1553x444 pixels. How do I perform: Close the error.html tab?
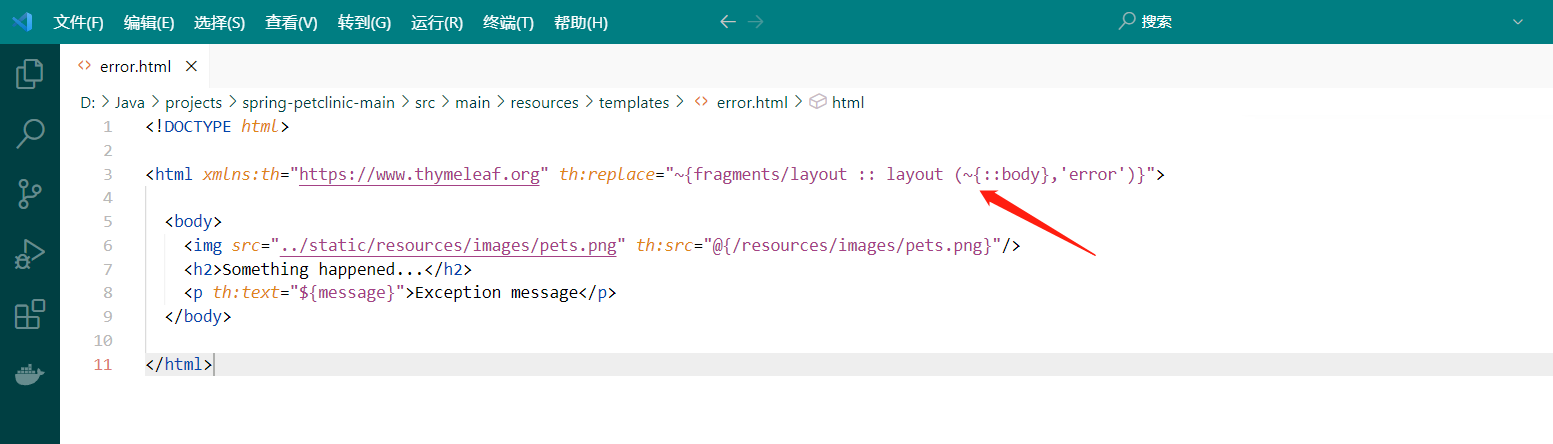[192, 67]
